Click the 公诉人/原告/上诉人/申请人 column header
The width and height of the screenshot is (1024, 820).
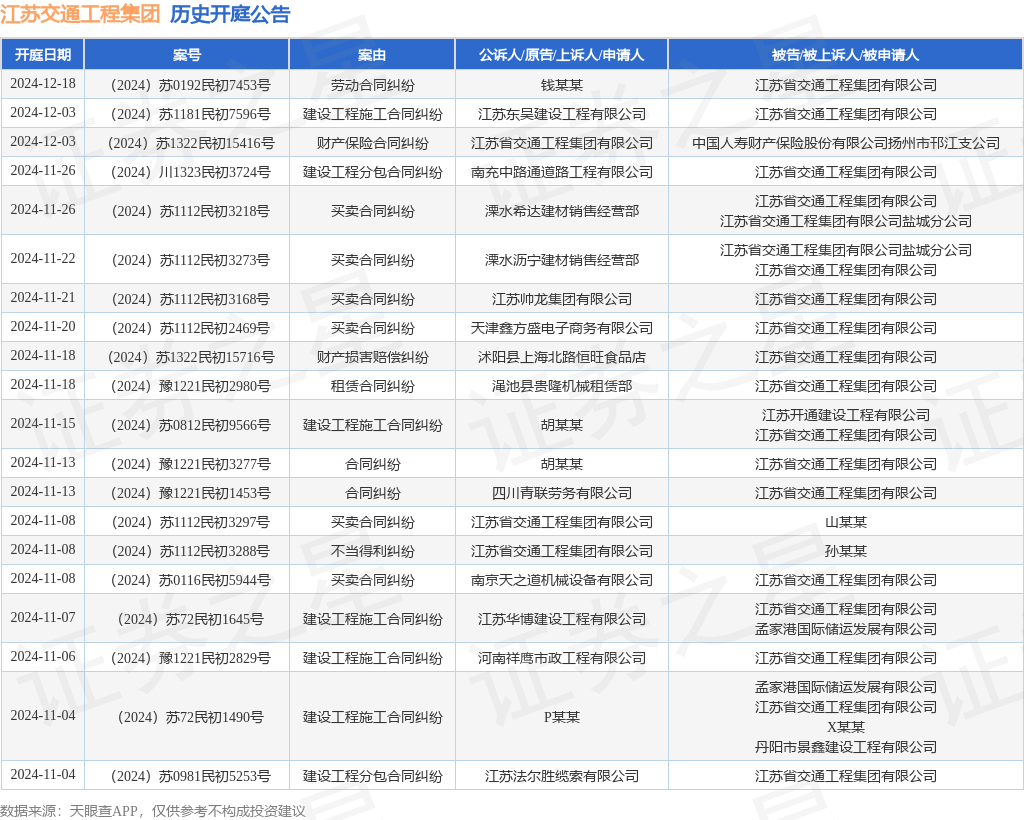562,55
